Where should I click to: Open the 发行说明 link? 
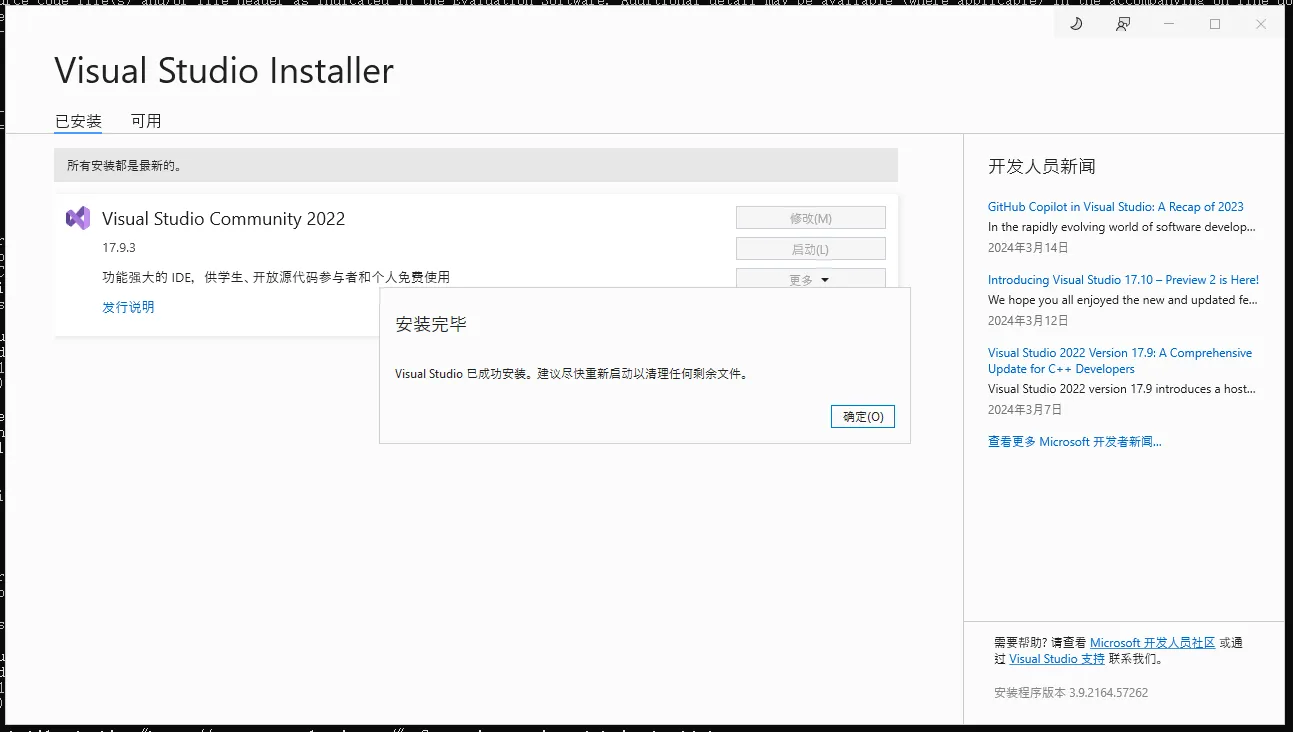coord(128,307)
